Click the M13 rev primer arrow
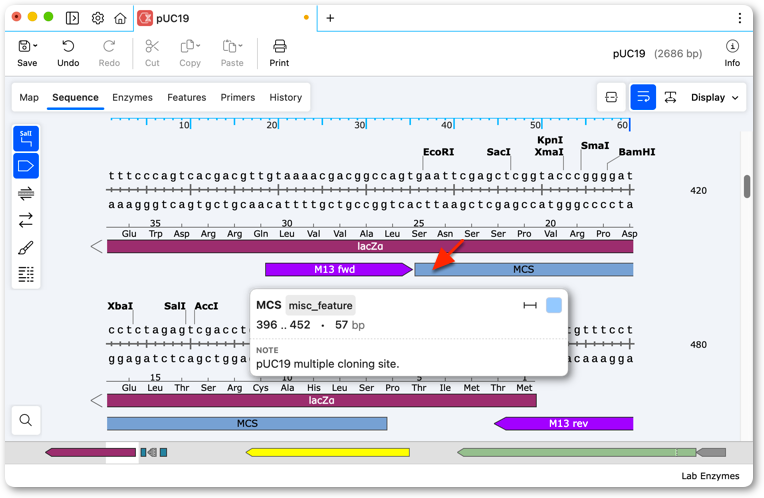 click(x=564, y=423)
